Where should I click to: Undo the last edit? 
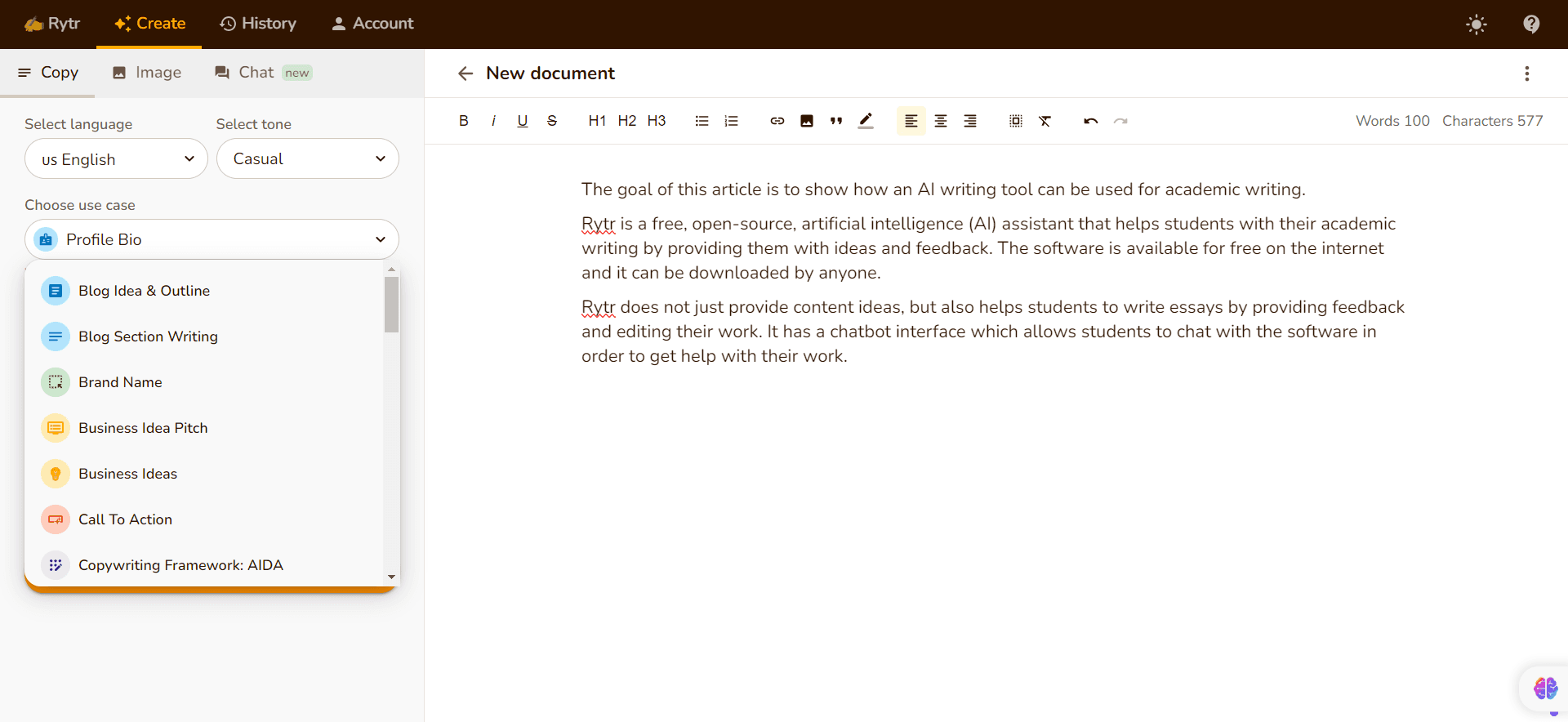(1090, 121)
